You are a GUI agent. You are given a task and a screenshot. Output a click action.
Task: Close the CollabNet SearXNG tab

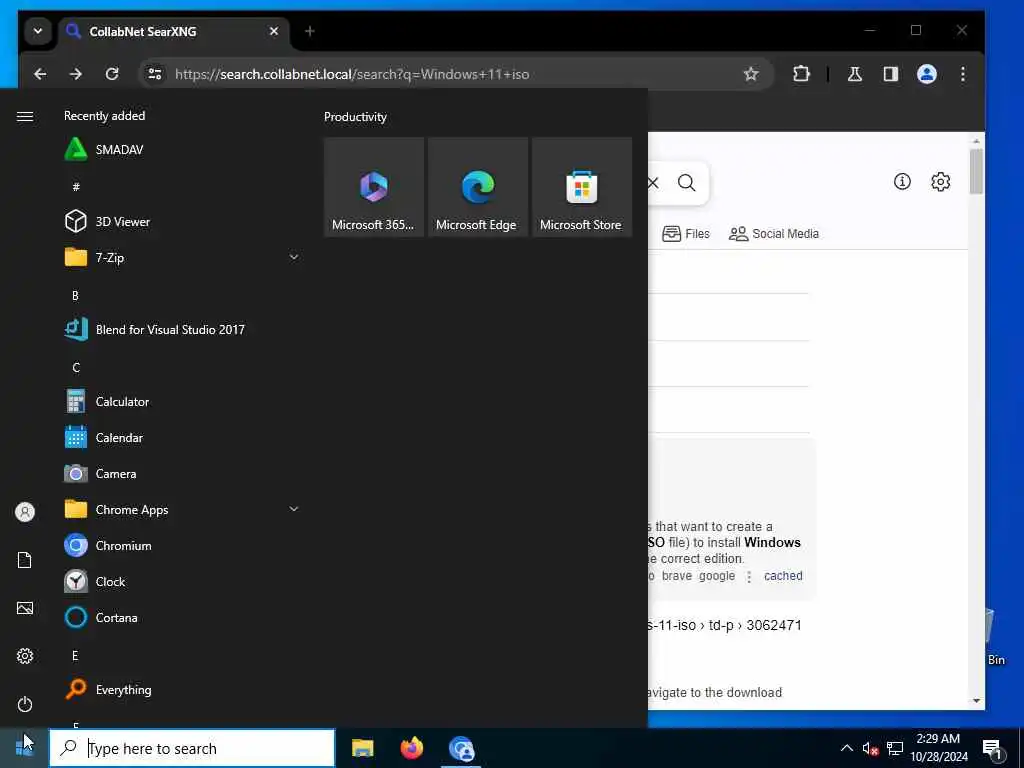point(274,31)
